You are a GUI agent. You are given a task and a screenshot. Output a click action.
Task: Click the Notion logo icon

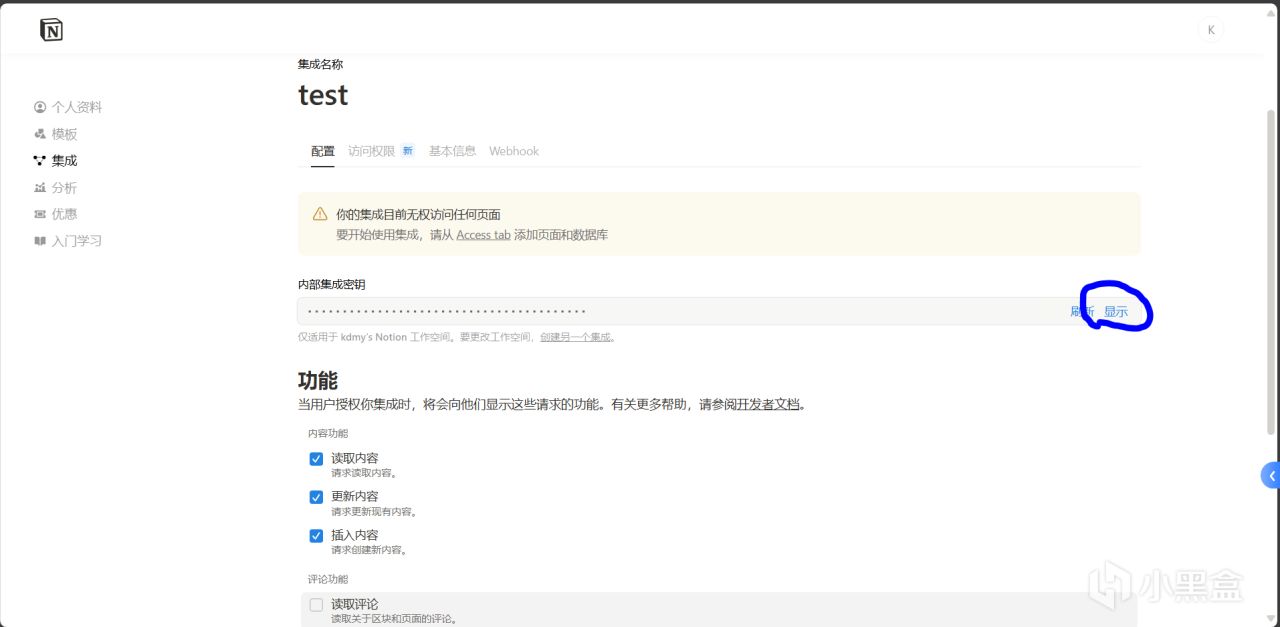click(51, 30)
